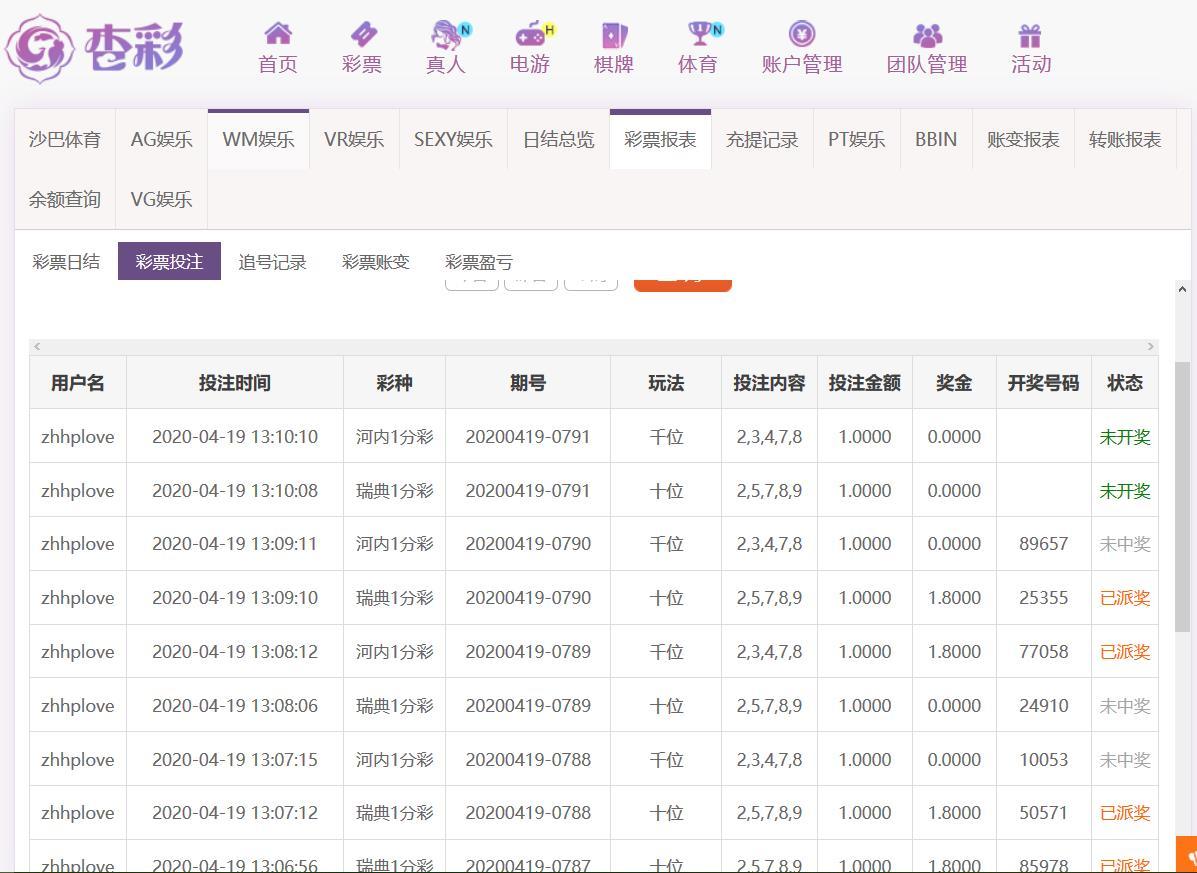
Task: Click the 活动 gift box icon
Action: [x=1030, y=35]
